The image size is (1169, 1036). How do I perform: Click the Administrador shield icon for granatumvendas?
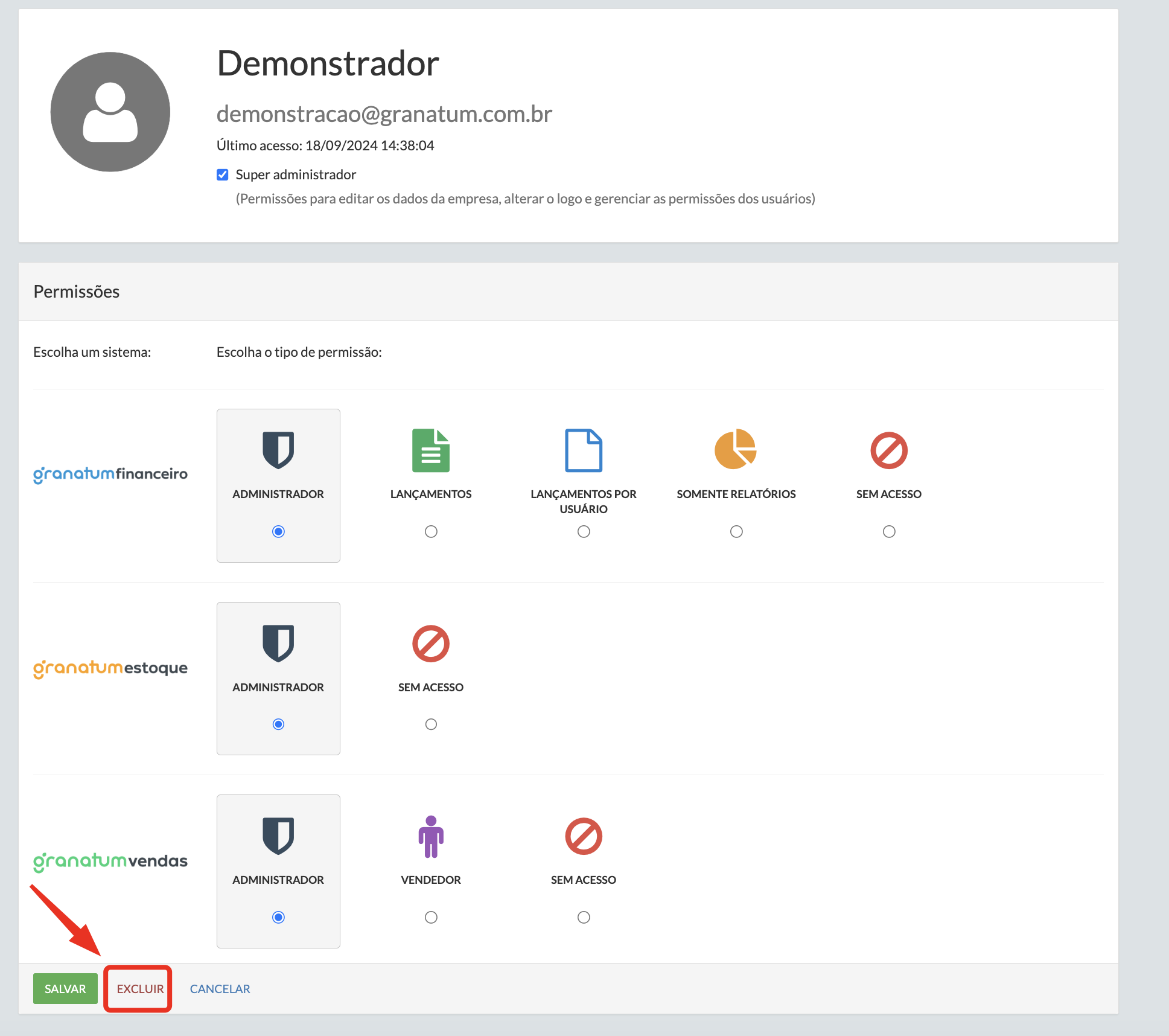pyautogui.click(x=278, y=836)
